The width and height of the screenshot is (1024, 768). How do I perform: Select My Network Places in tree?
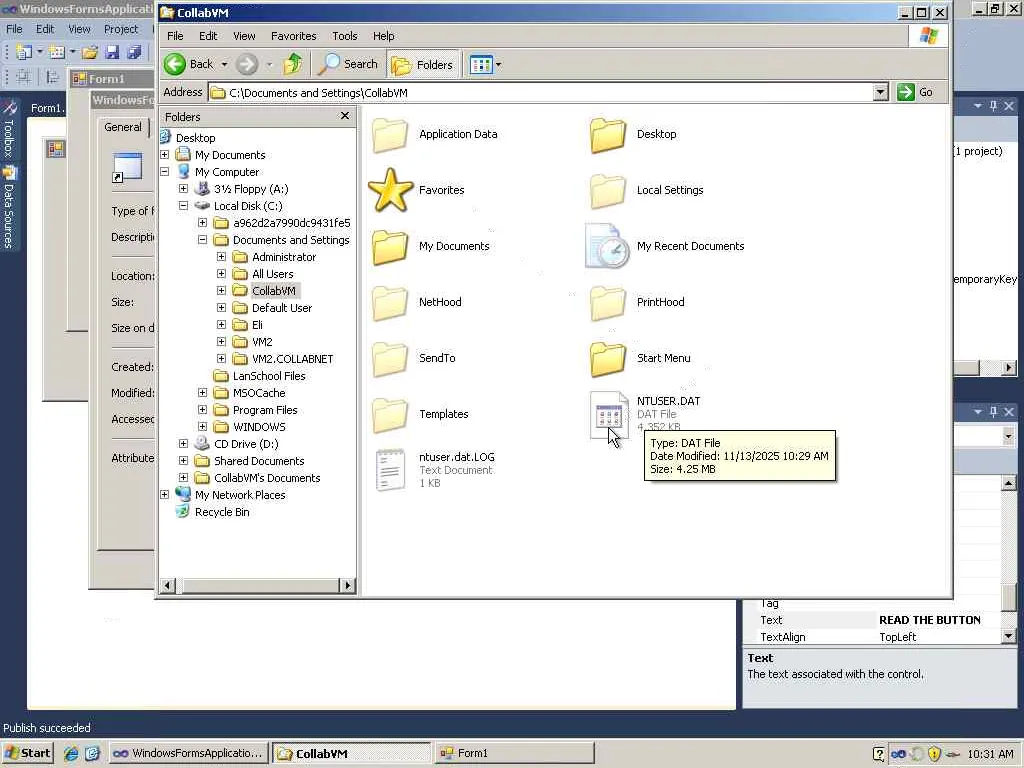(240, 494)
